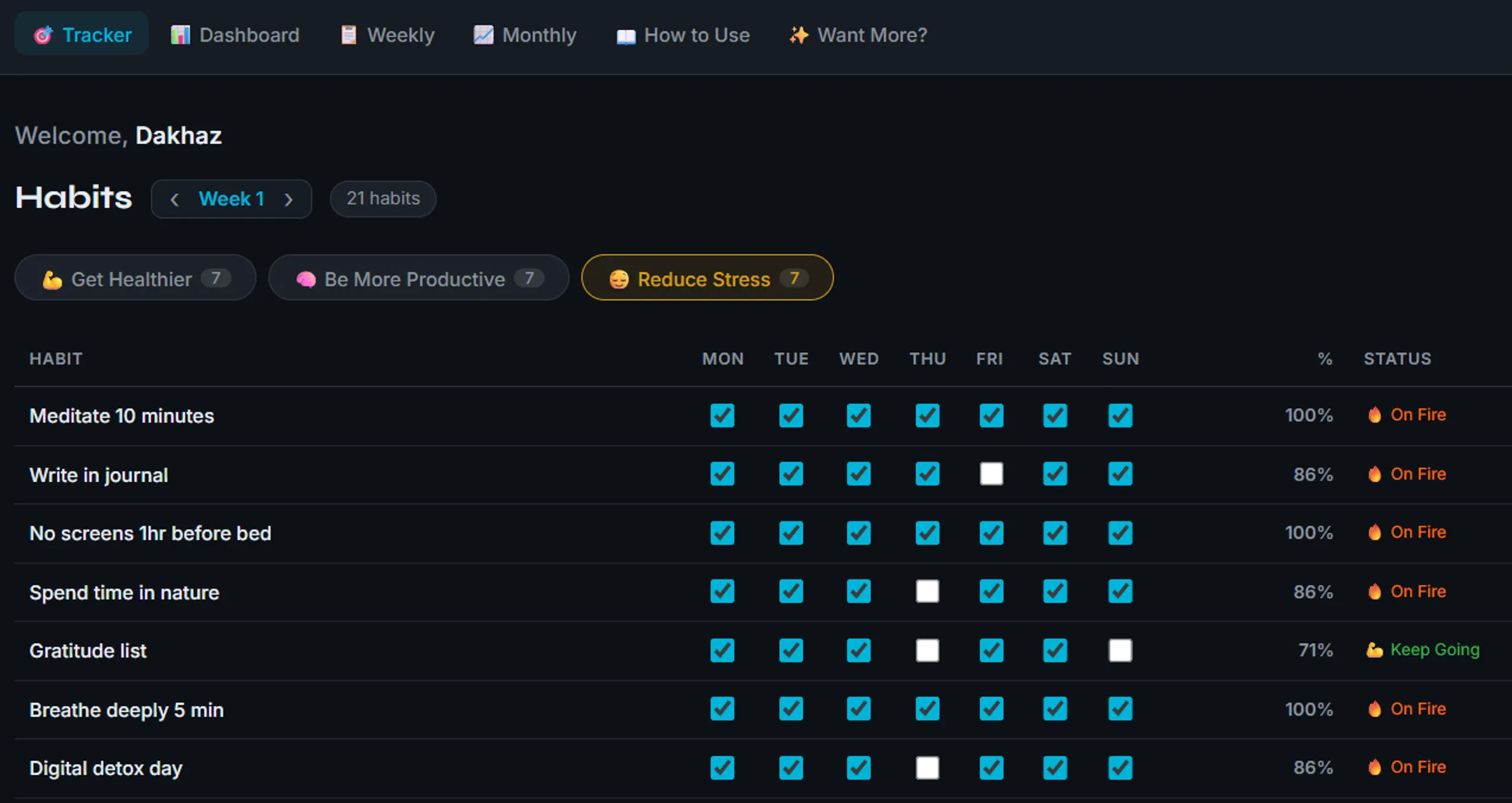Click the fire icon in Spend time in nature row
This screenshot has width=1512, height=803.
1374,591
